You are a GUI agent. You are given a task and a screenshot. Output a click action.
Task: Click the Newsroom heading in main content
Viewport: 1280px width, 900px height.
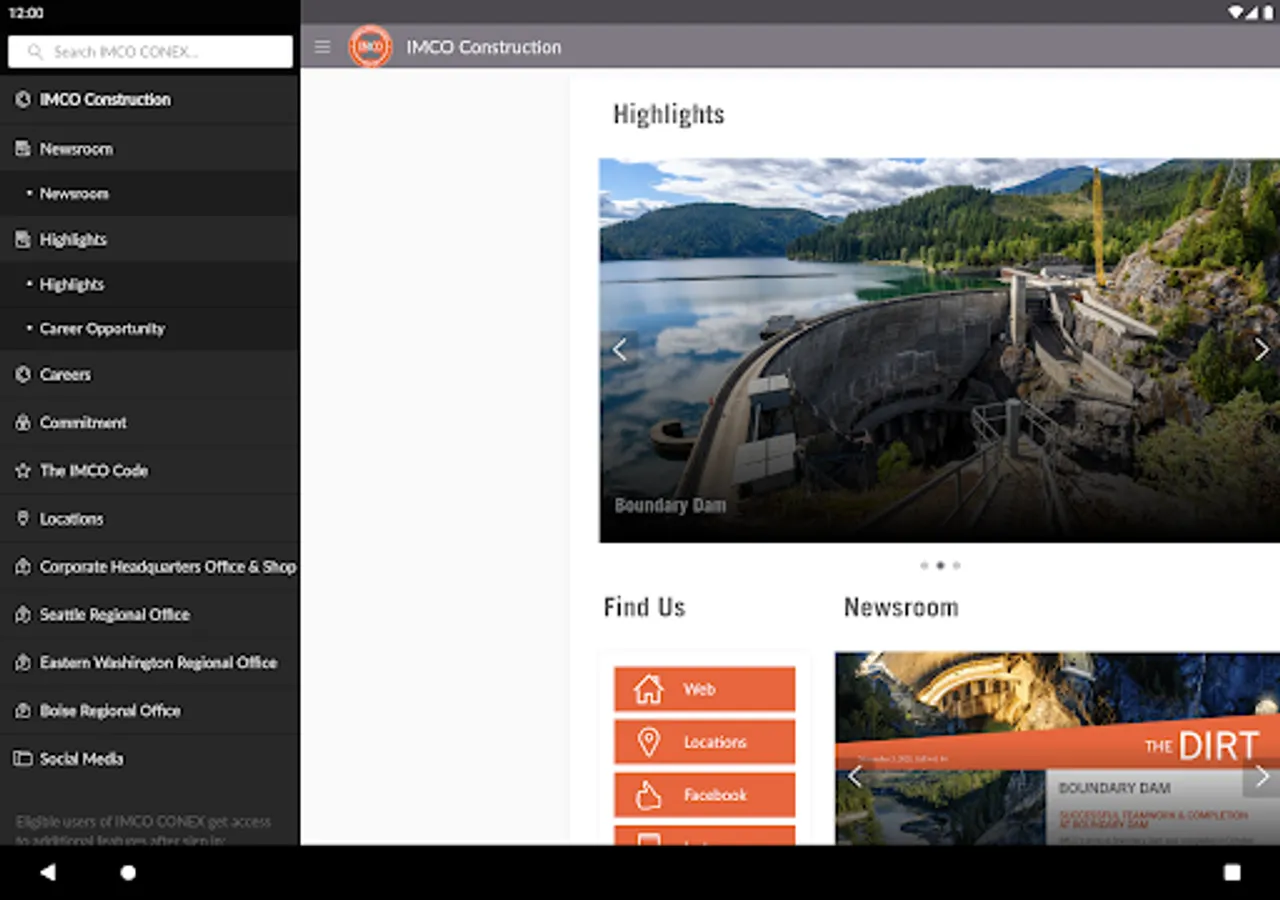click(x=901, y=608)
